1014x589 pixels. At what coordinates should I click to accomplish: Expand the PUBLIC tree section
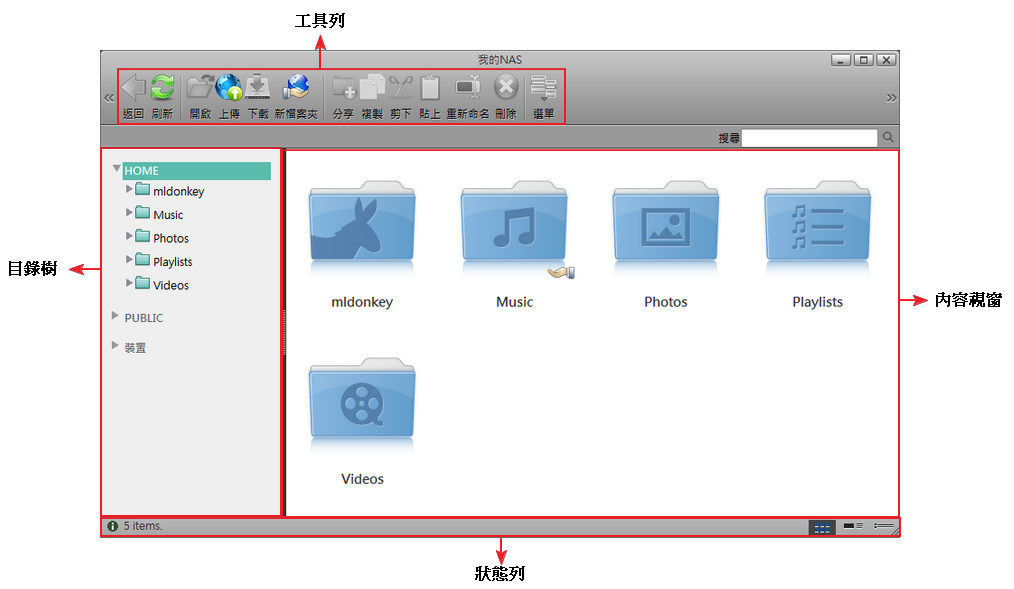click(117, 316)
